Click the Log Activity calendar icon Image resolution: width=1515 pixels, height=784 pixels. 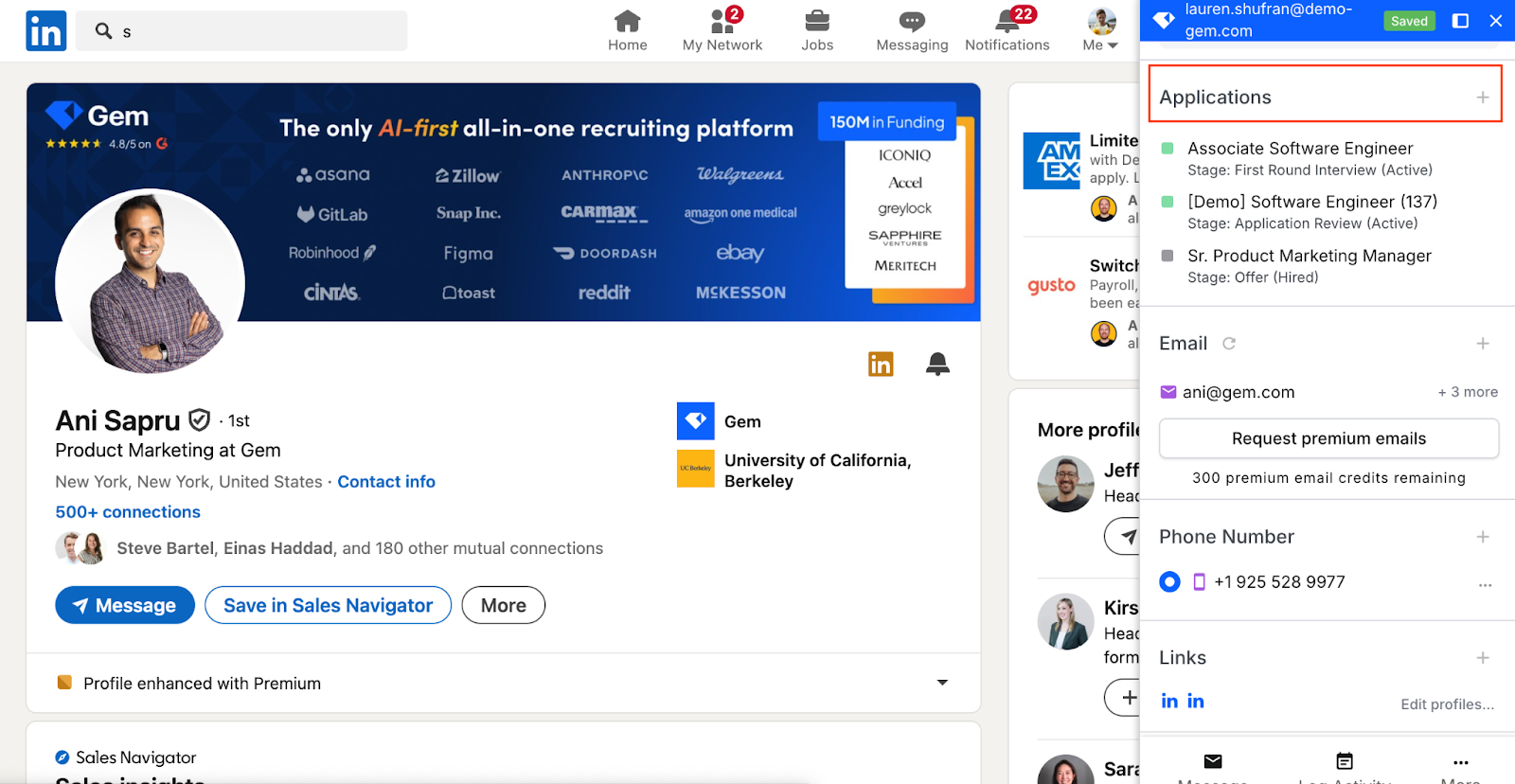click(x=1345, y=761)
